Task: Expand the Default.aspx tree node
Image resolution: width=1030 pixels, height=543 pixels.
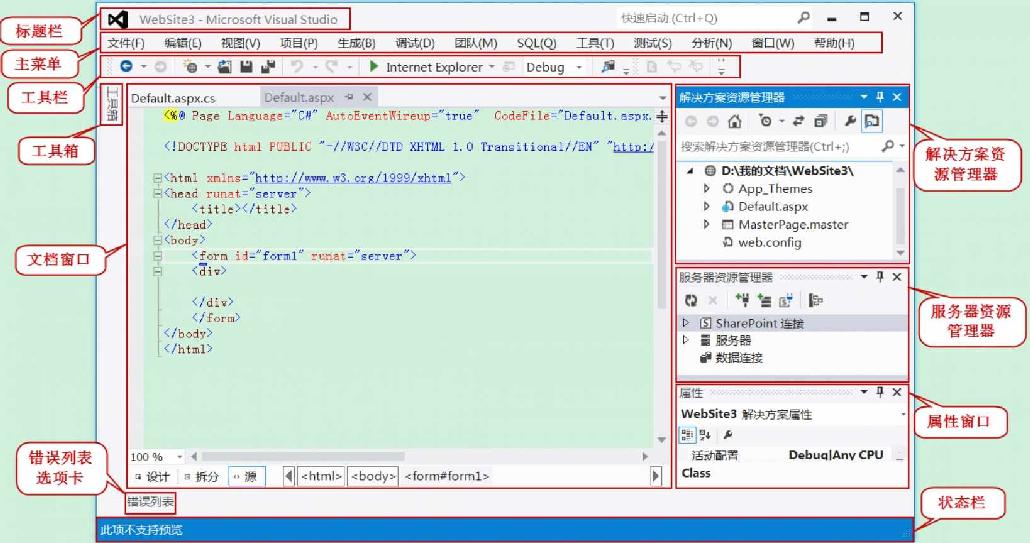Action: tap(707, 206)
